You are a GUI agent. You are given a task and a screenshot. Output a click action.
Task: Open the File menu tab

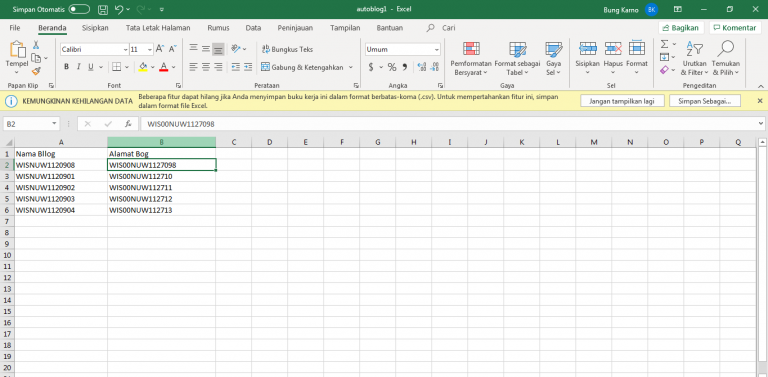point(15,28)
